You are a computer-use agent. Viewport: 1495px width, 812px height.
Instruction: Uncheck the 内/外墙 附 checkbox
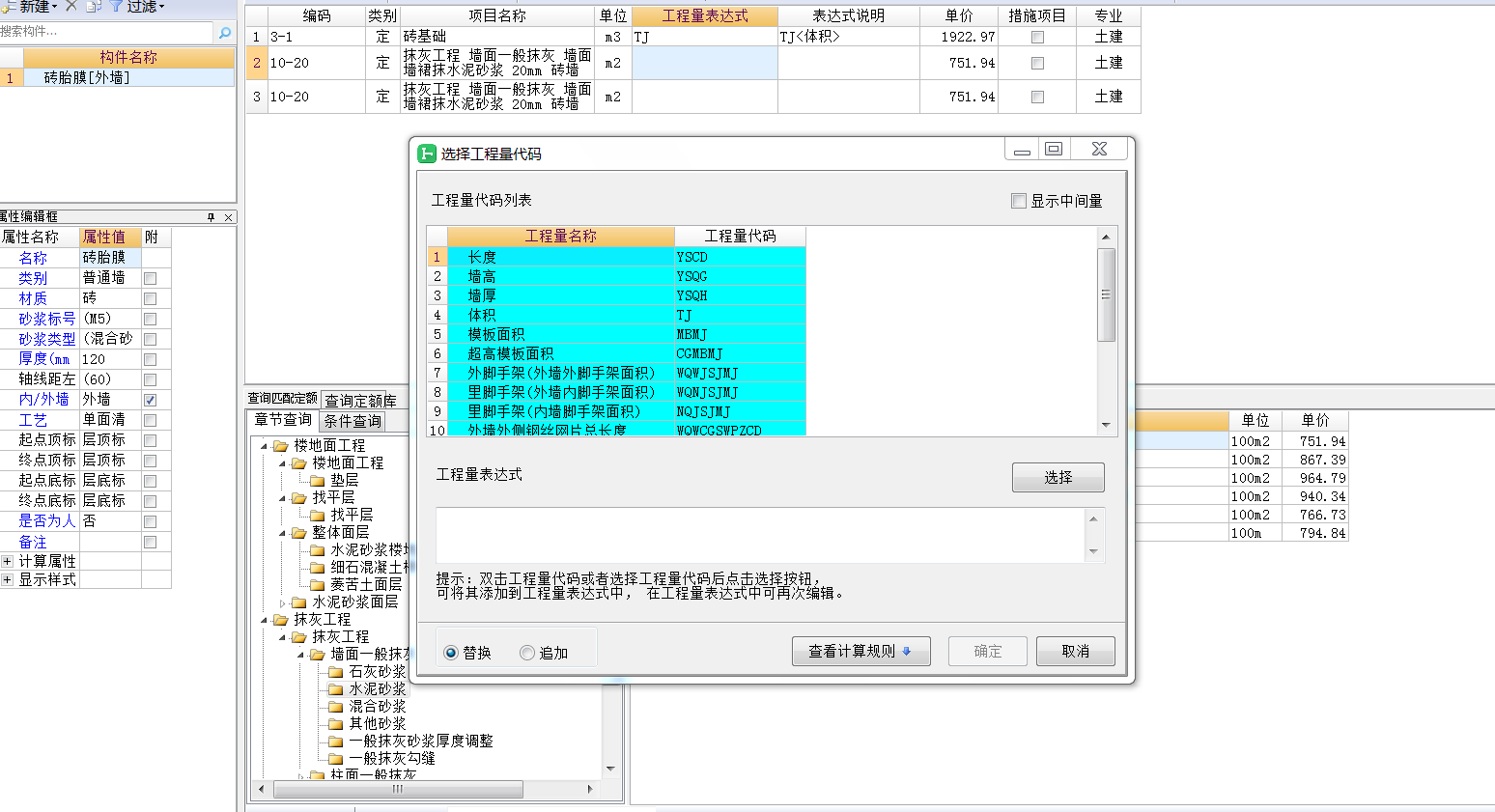click(151, 400)
